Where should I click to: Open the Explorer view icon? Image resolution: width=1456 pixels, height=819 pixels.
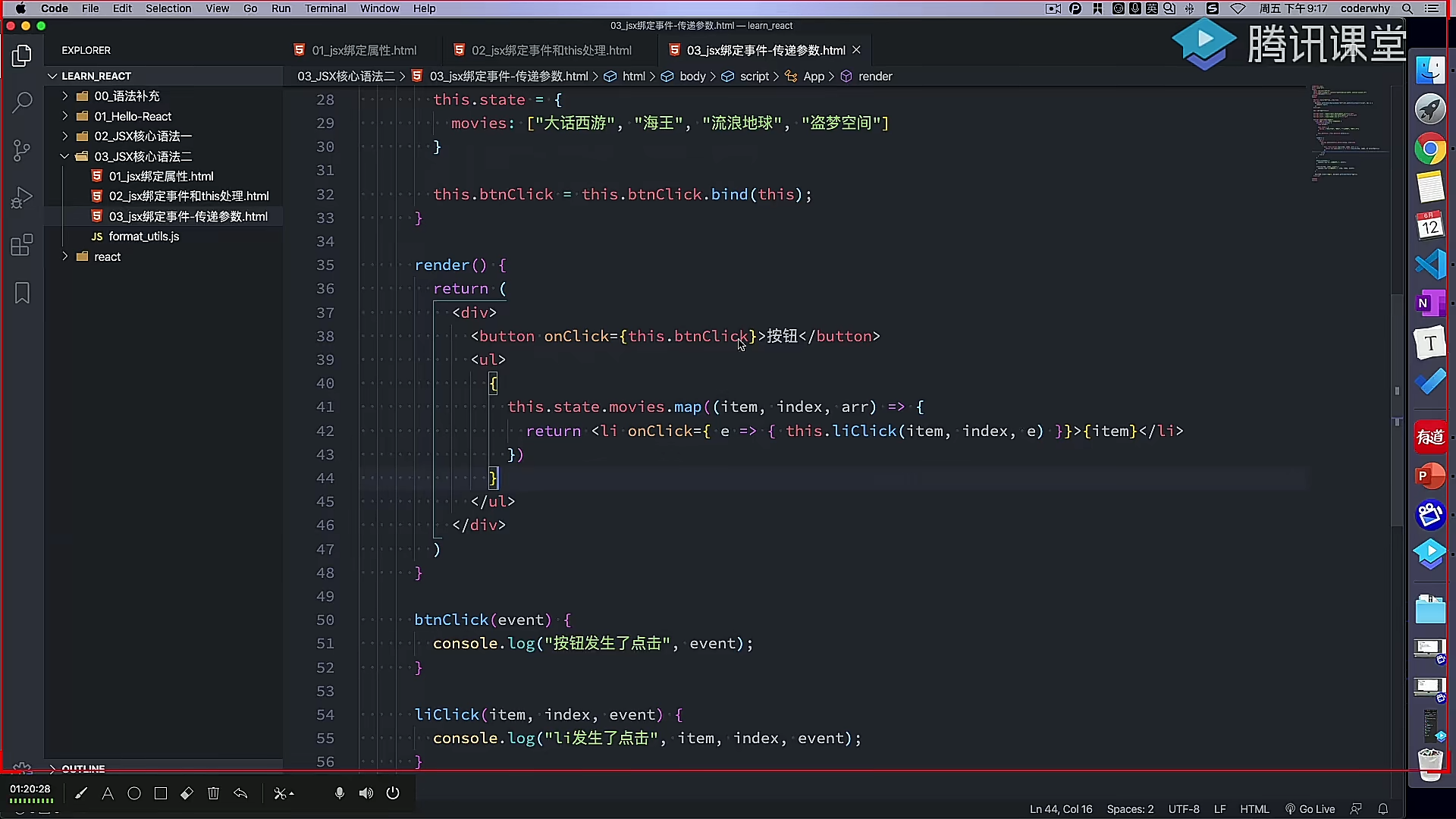tap(22, 55)
